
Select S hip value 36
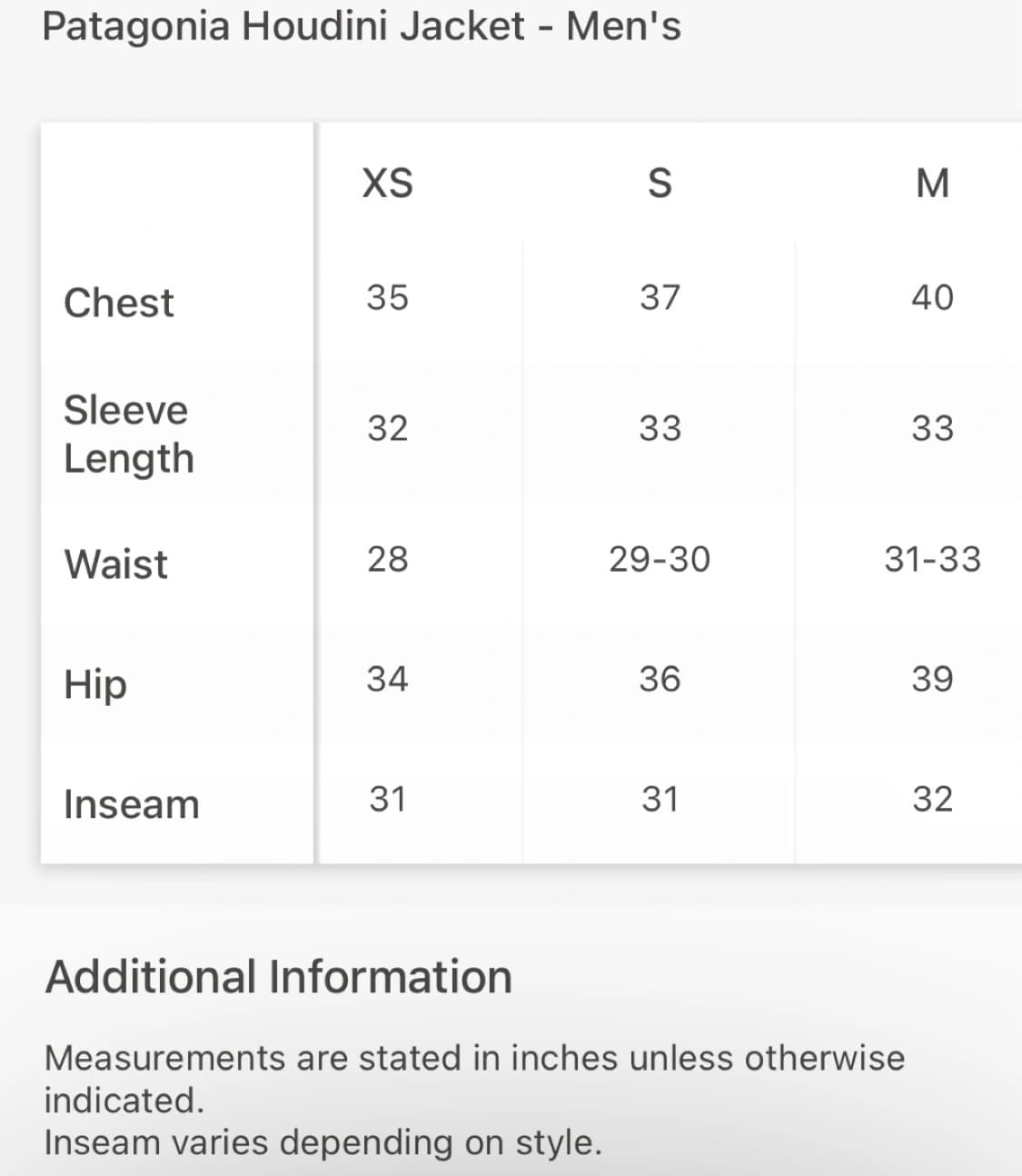(x=660, y=679)
